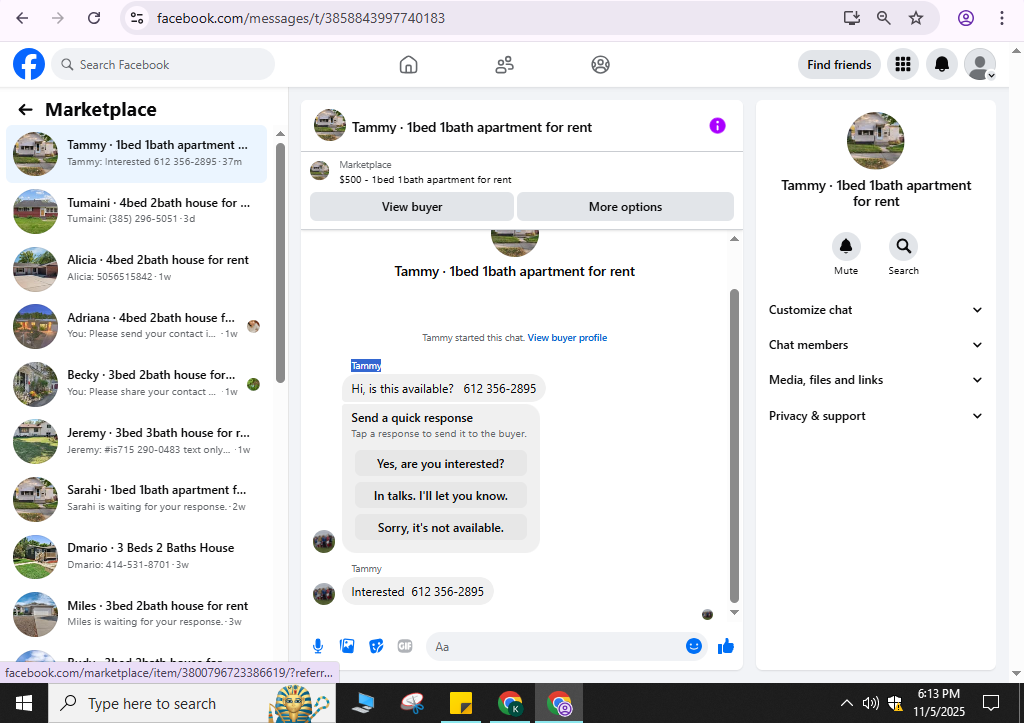Search in conversation magnifier icon
1024x723 pixels.
903,247
